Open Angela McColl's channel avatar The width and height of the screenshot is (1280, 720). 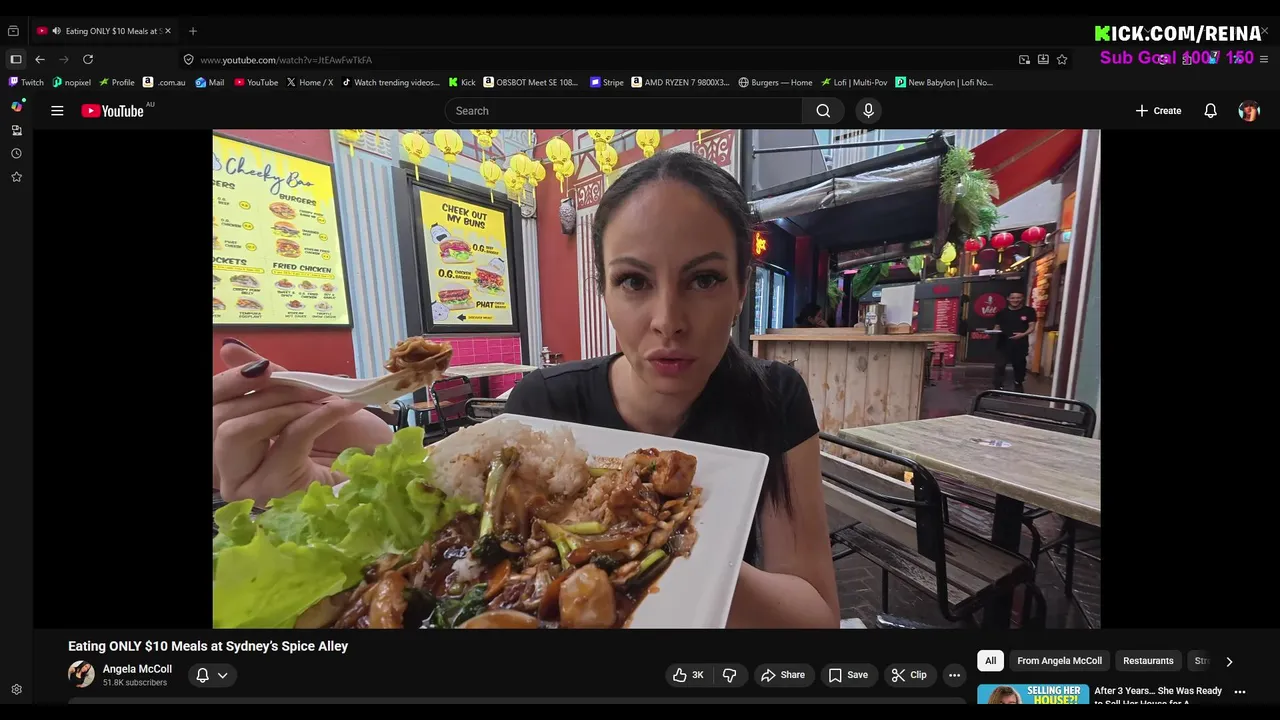coord(81,675)
